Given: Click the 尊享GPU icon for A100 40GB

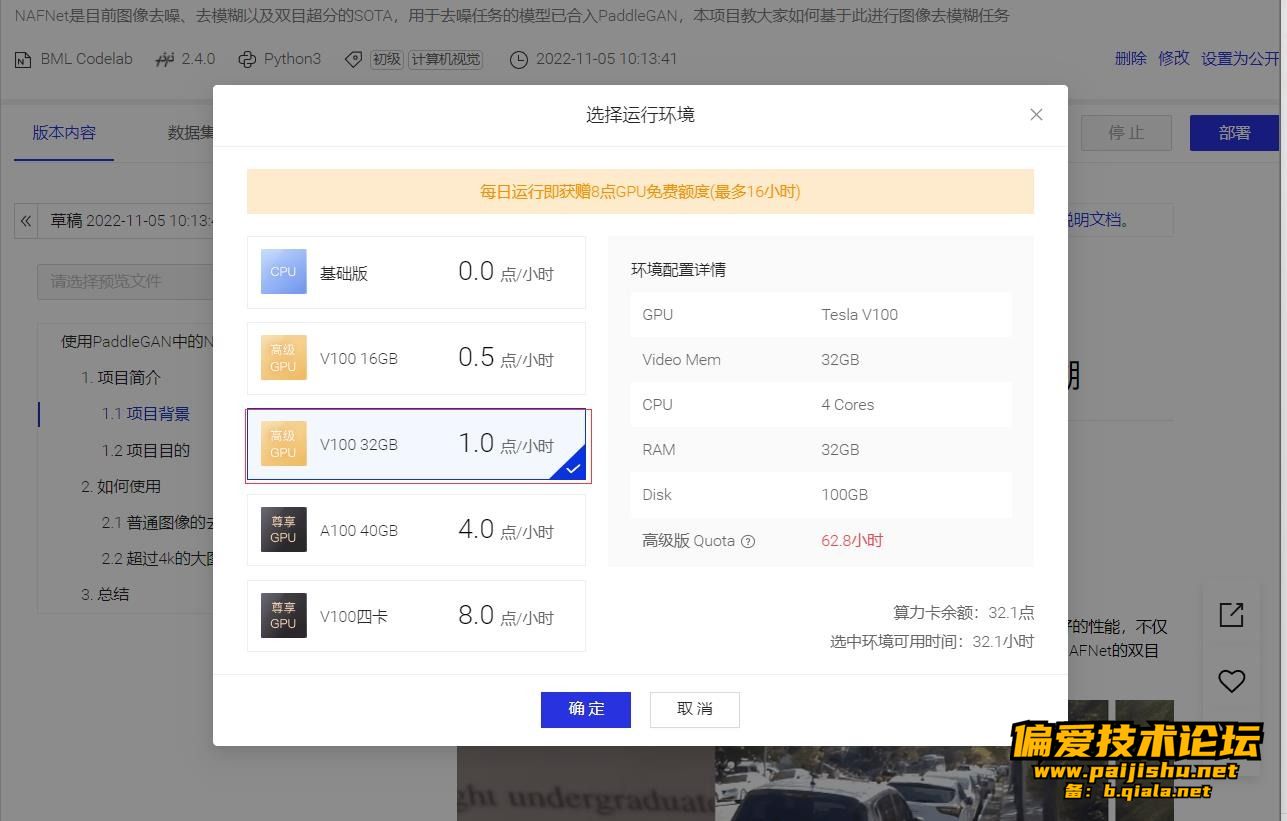Looking at the screenshot, I should pos(283,530).
